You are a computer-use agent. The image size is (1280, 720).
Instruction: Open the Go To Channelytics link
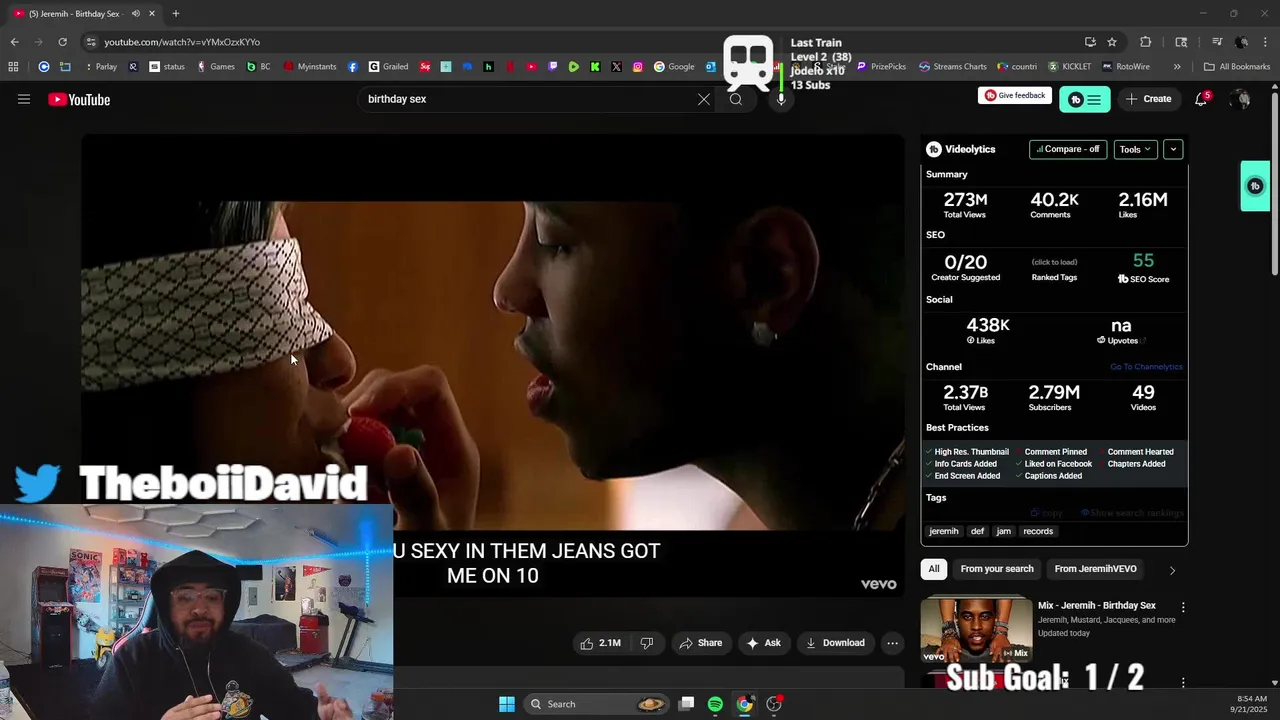1146,367
